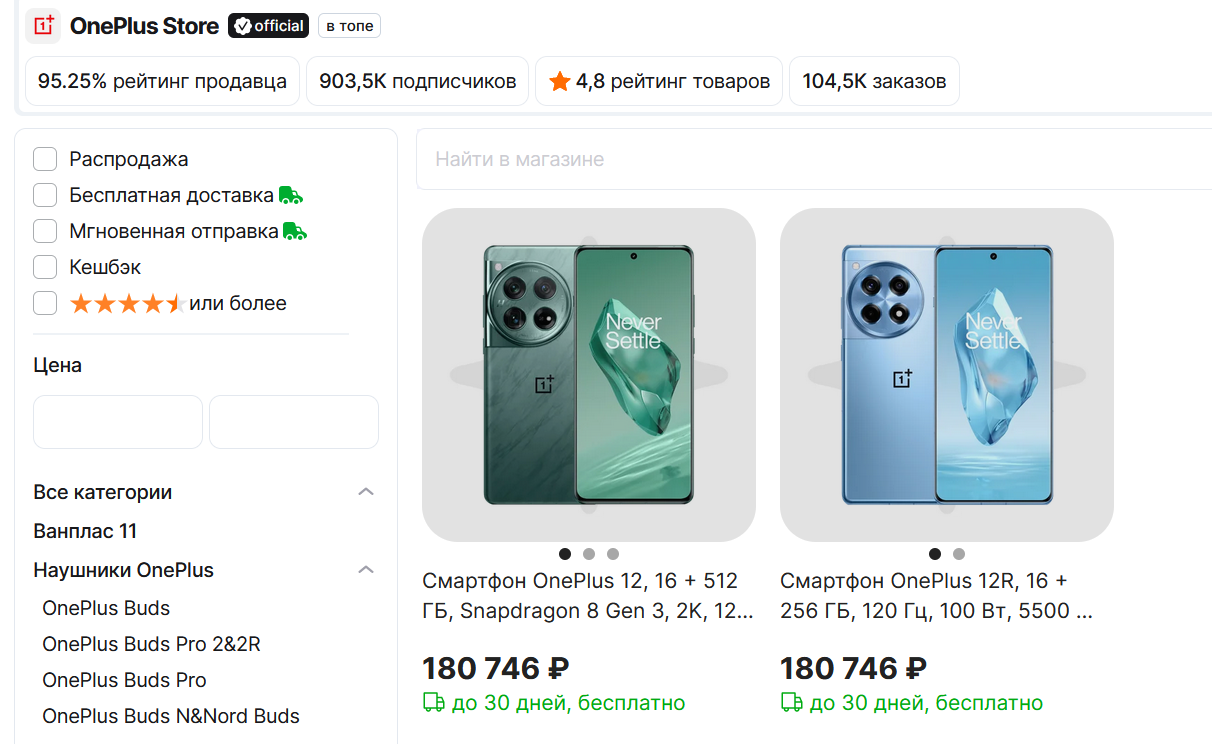Check the Кешбэк filter
Image resolution: width=1212 pixels, height=744 pixels.
pos(45,267)
